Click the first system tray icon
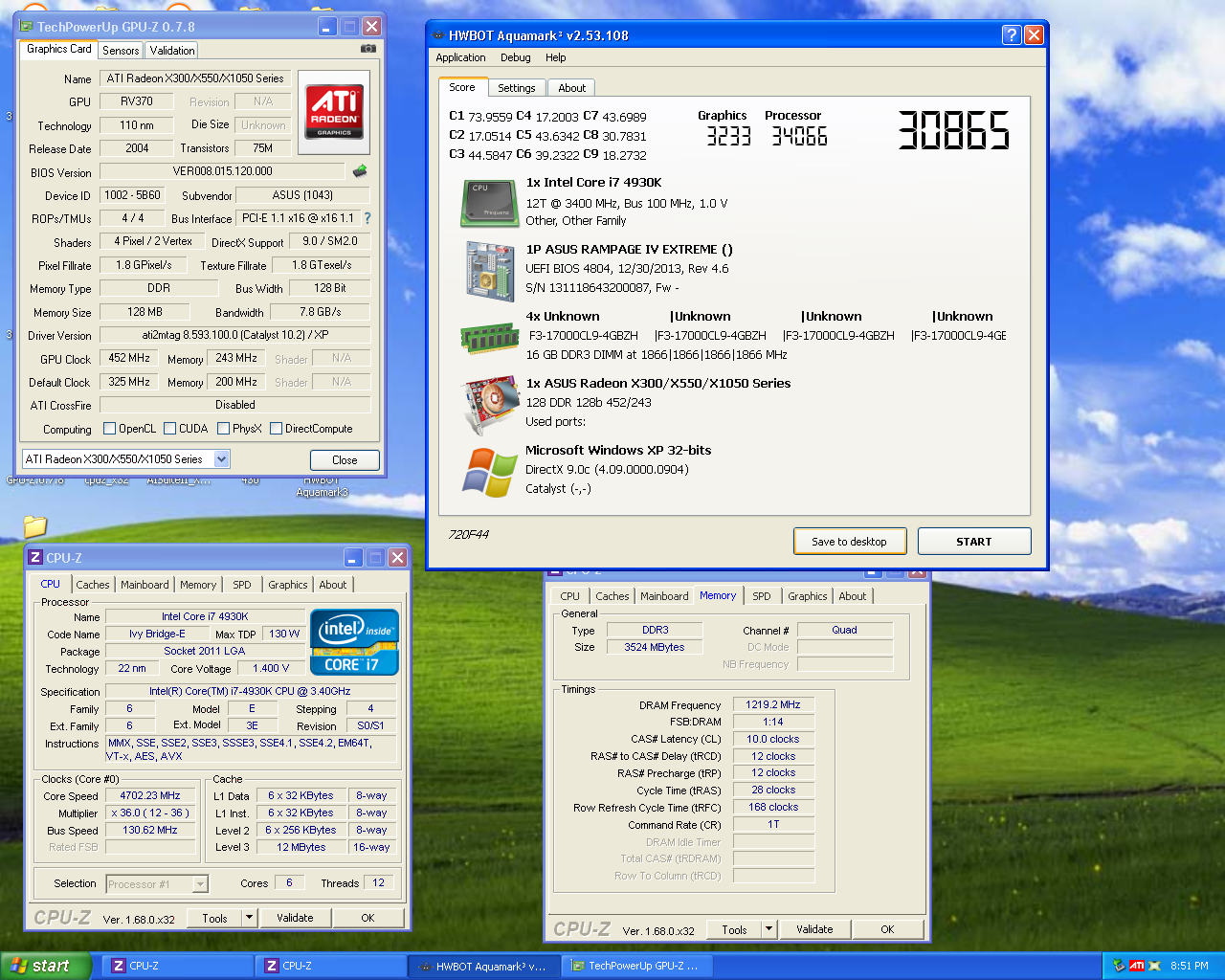Image resolution: width=1225 pixels, height=980 pixels. click(1119, 966)
